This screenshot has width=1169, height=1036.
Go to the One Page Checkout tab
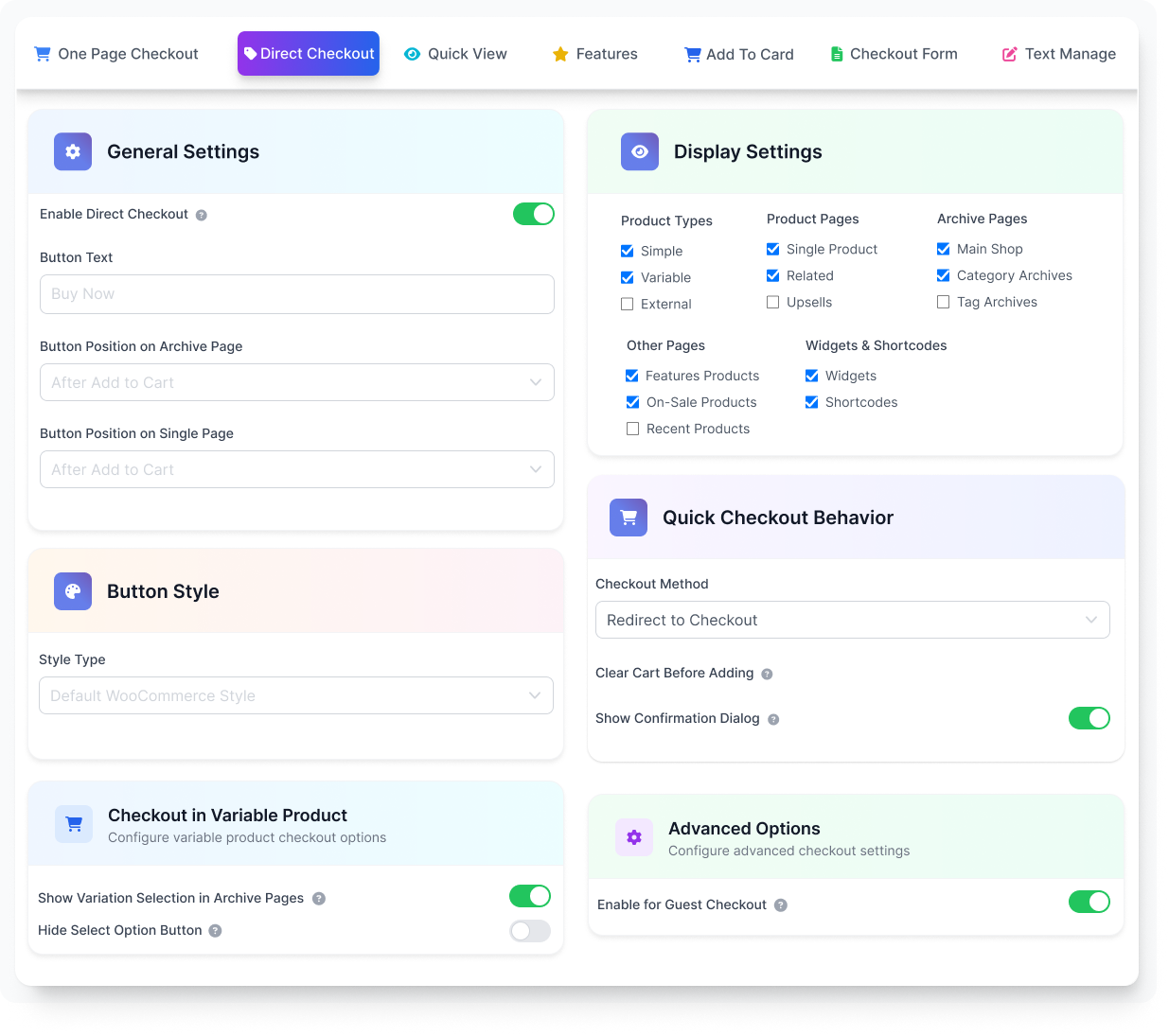116,54
